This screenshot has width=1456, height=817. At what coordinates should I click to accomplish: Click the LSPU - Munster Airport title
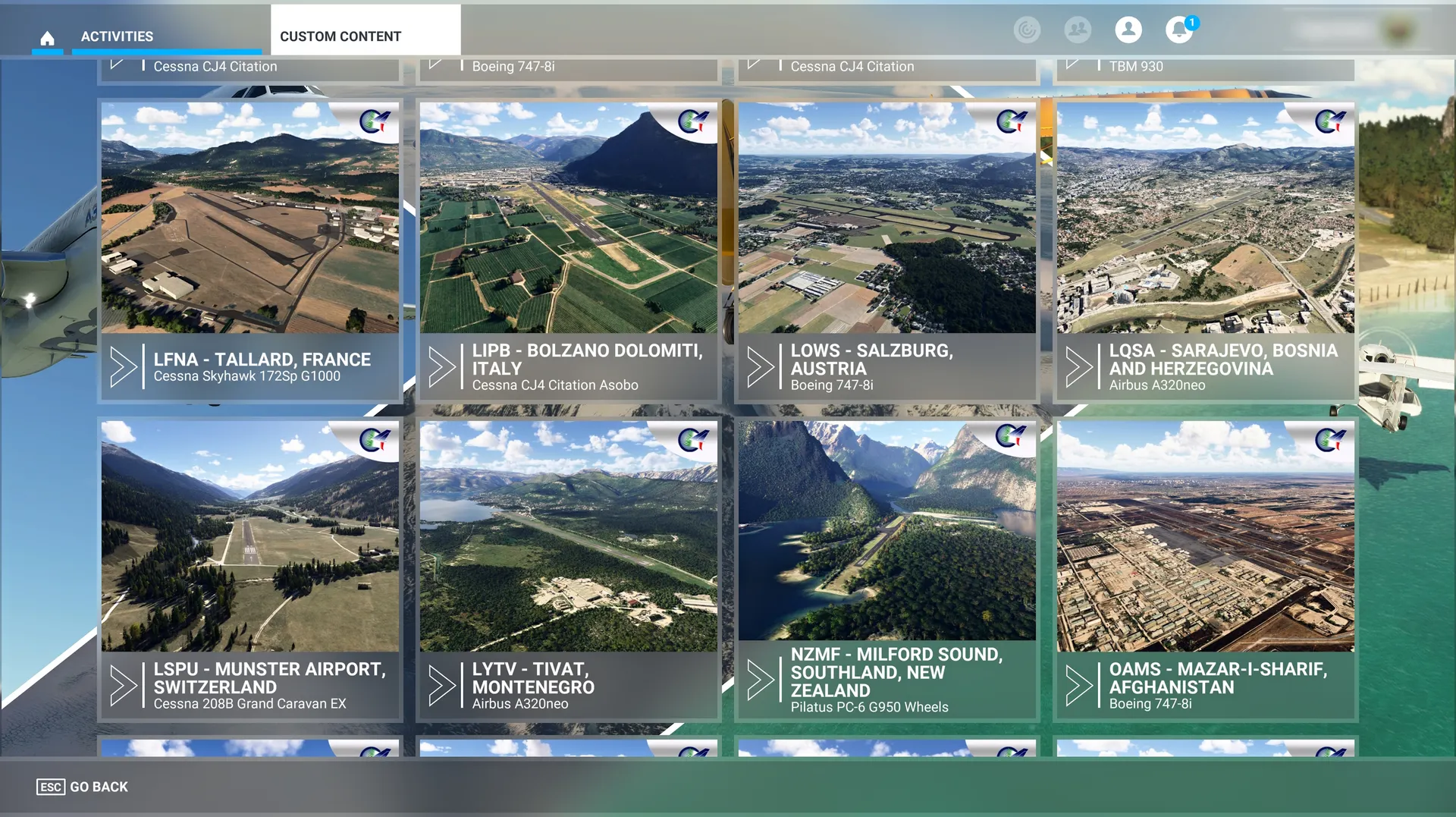tap(270, 678)
